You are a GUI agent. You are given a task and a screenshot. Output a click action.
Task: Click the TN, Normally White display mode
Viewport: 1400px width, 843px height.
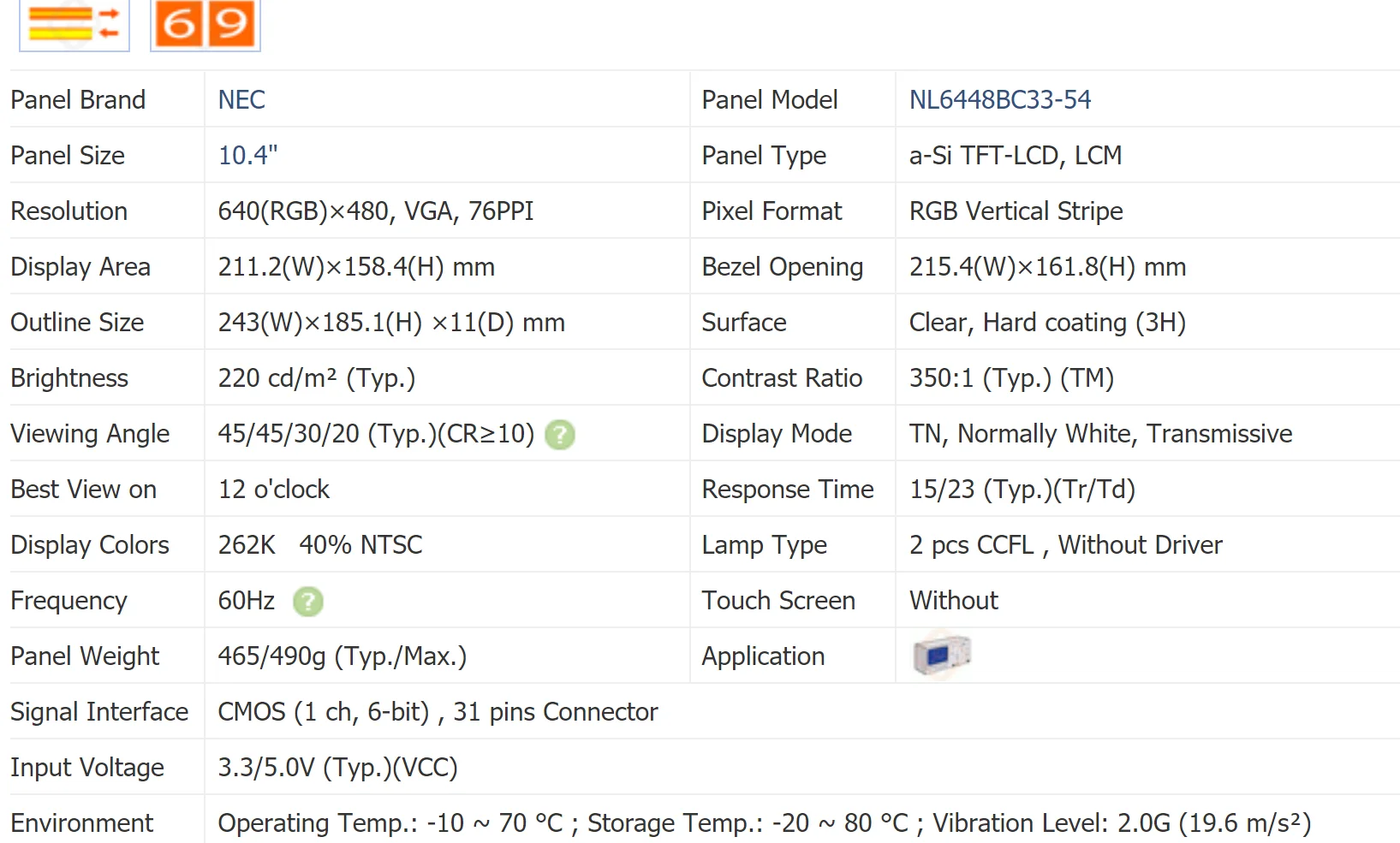click(x=1100, y=434)
